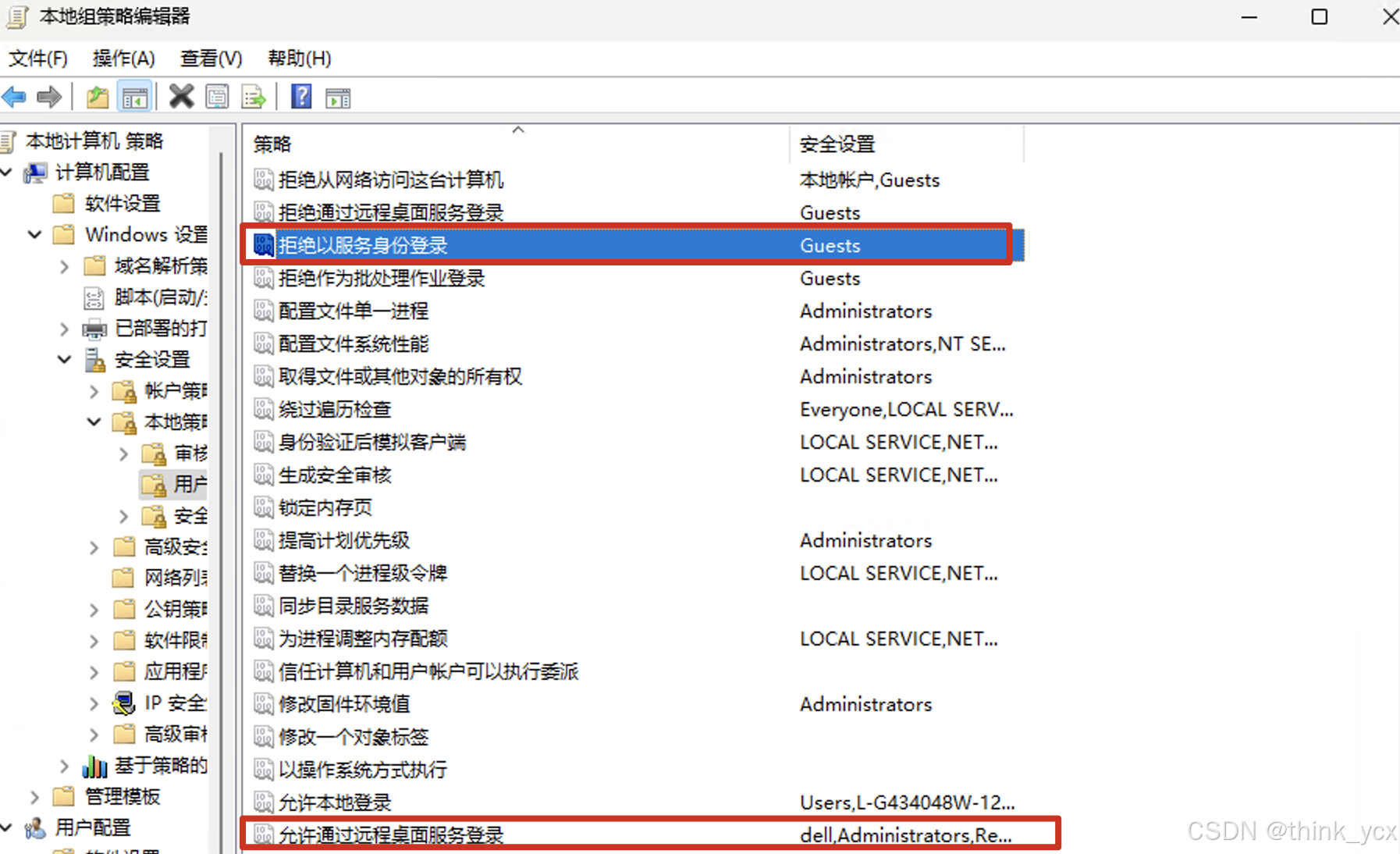Click the Export List toolbar icon

click(253, 97)
